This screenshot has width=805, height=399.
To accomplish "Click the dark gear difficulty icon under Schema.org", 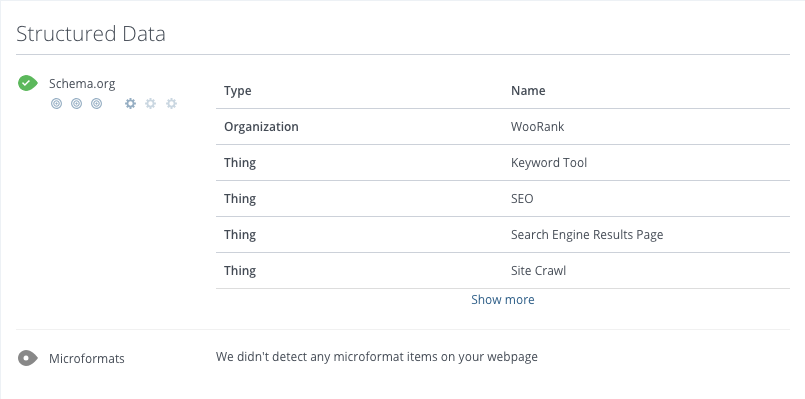I will click(130, 104).
